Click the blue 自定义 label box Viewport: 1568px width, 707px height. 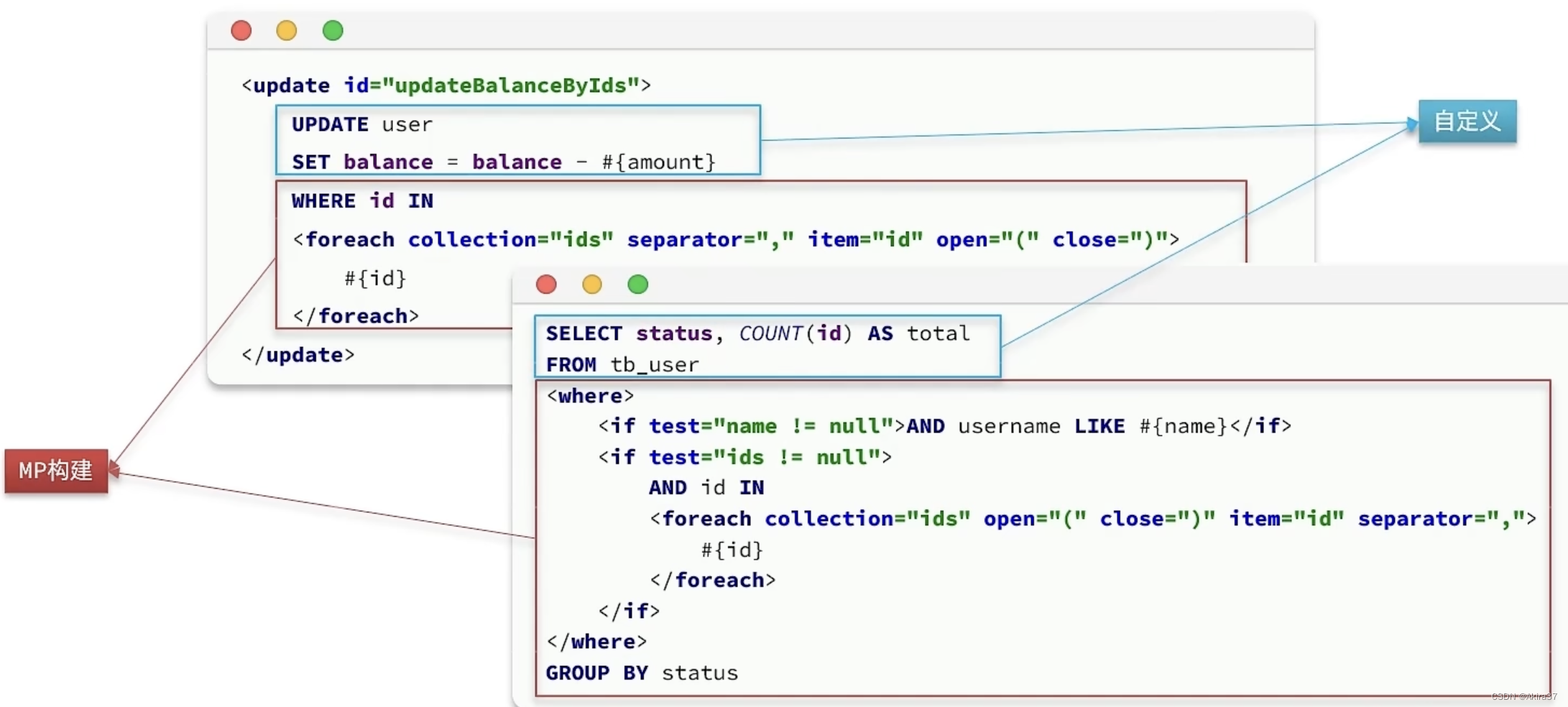click(1467, 121)
